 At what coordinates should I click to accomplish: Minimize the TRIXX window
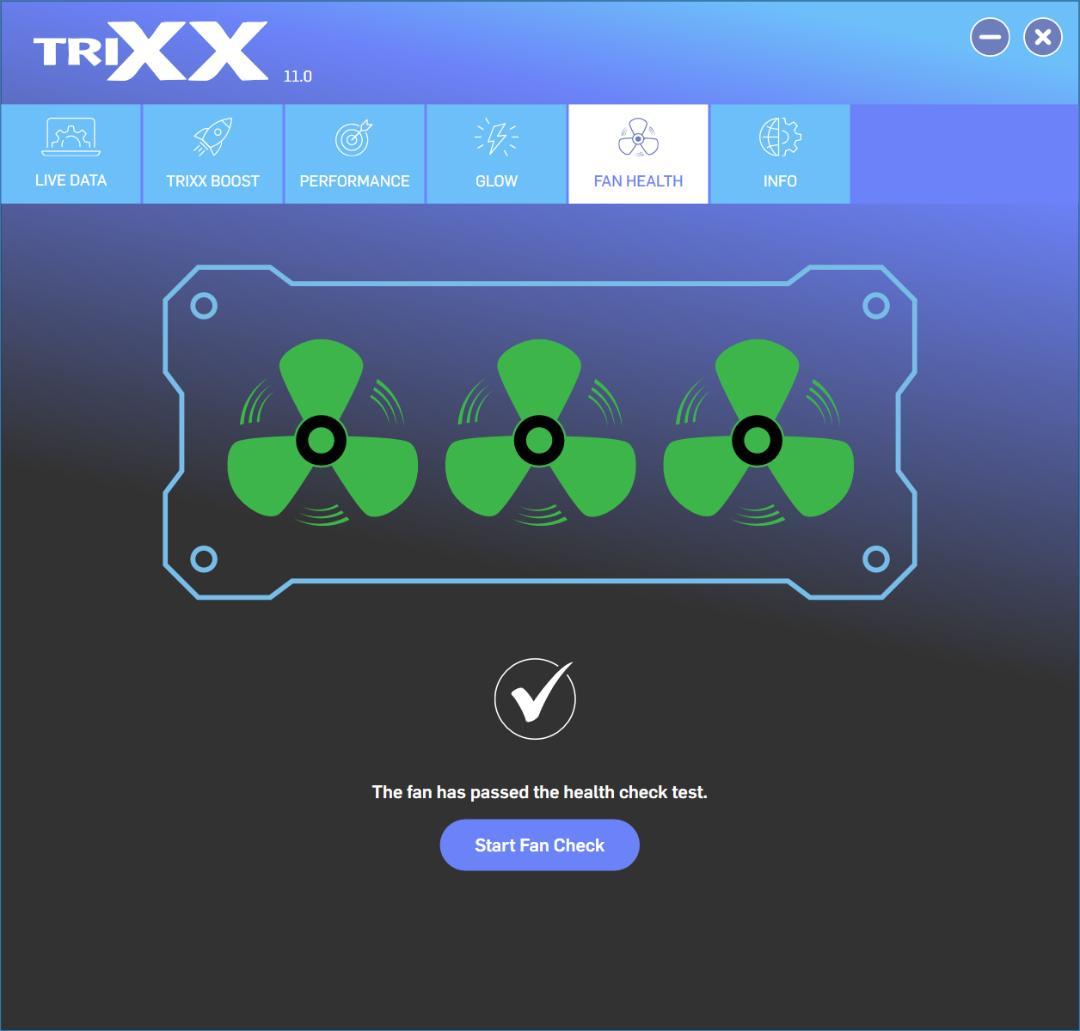tap(990, 38)
